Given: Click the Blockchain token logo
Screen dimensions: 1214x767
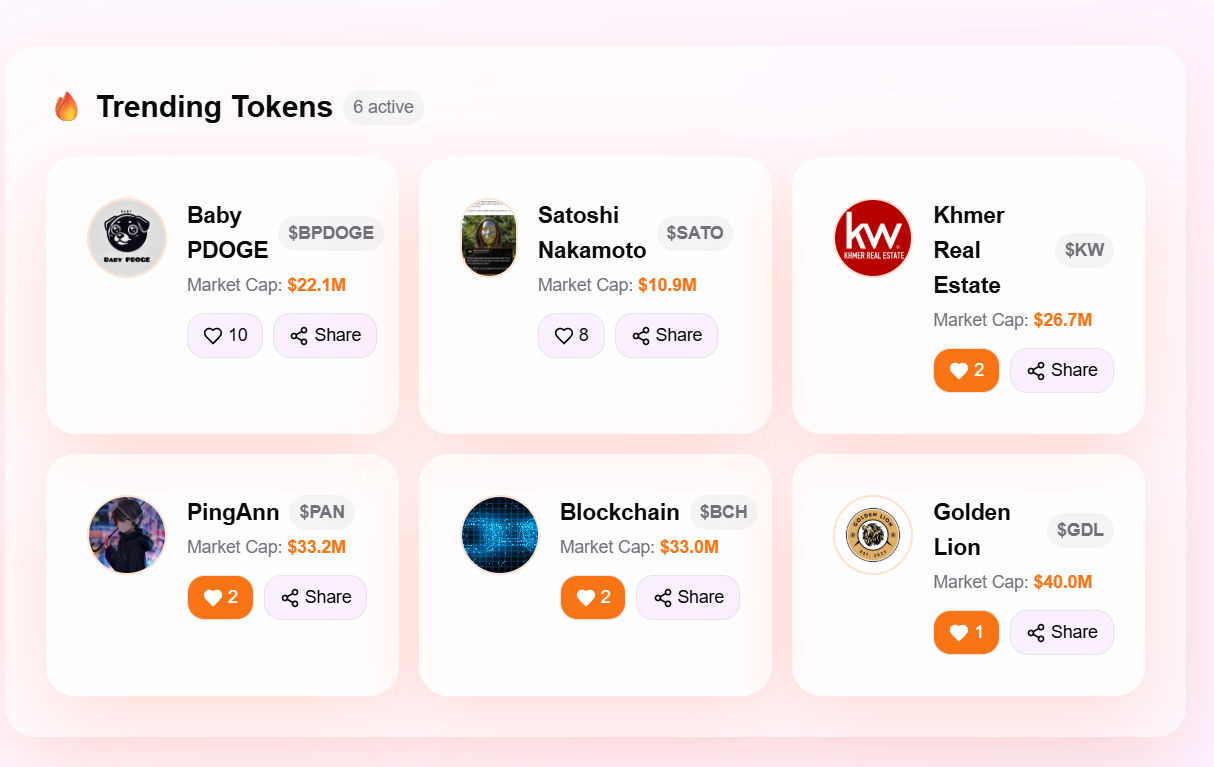Looking at the screenshot, I should [500, 535].
